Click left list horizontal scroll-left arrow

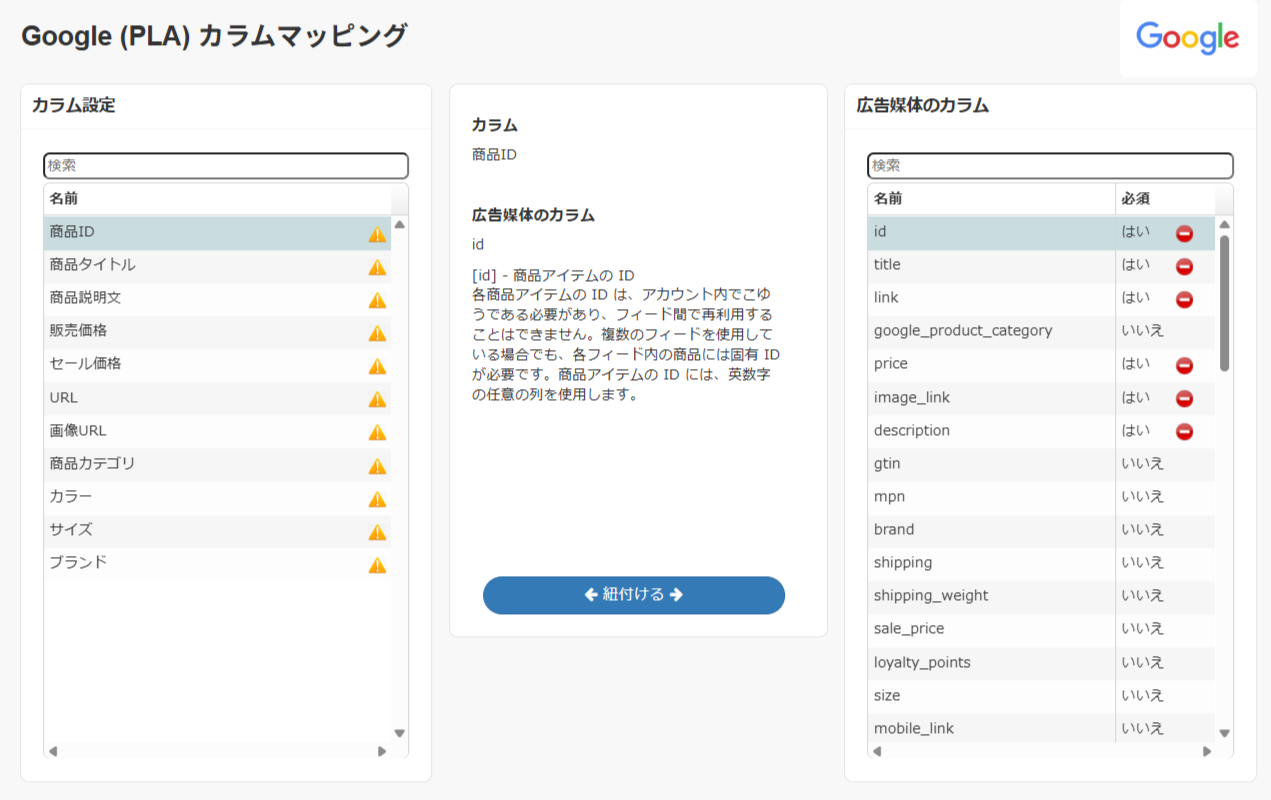53,751
